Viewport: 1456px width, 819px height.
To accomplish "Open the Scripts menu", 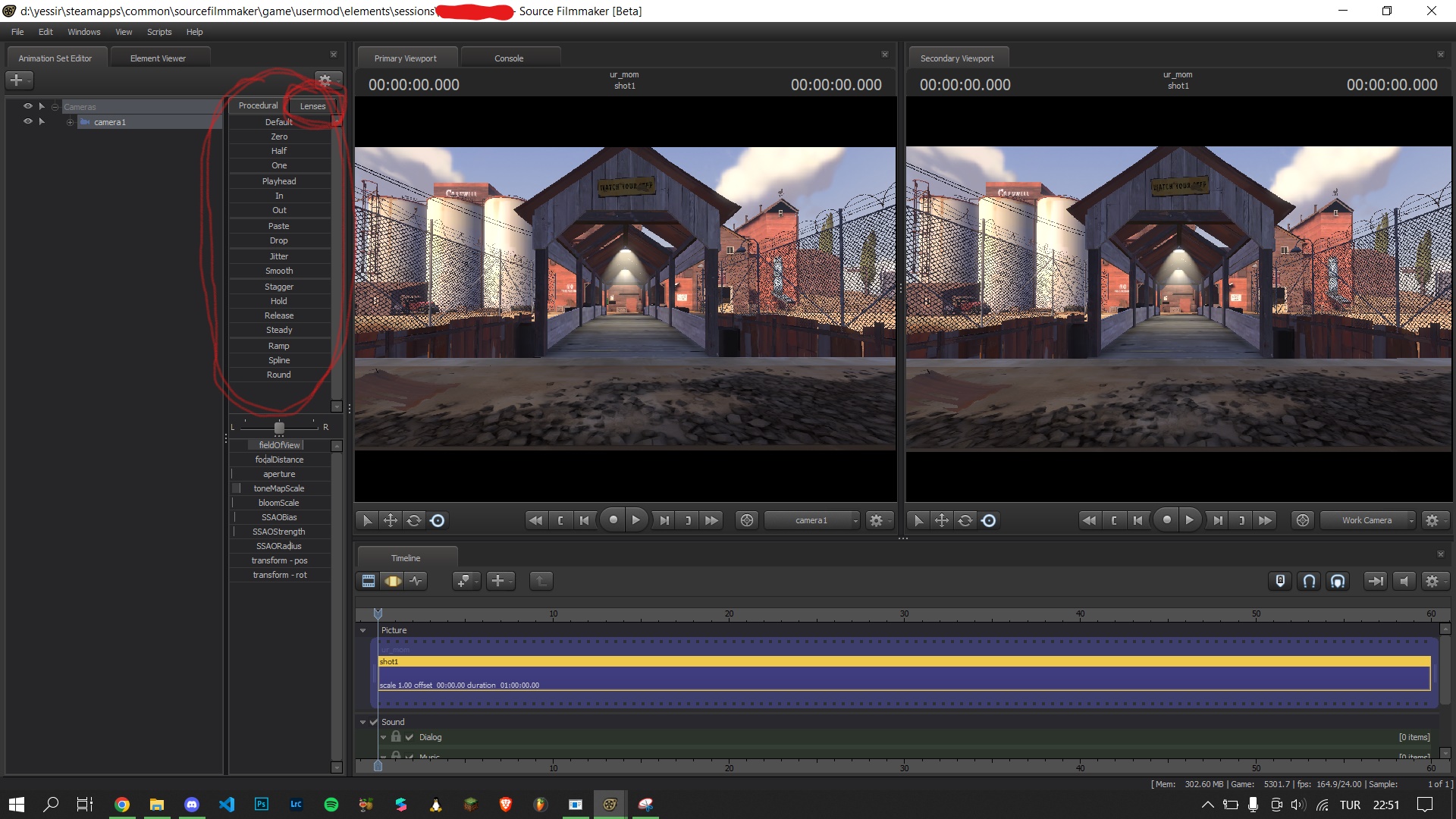I will click(x=159, y=32).
